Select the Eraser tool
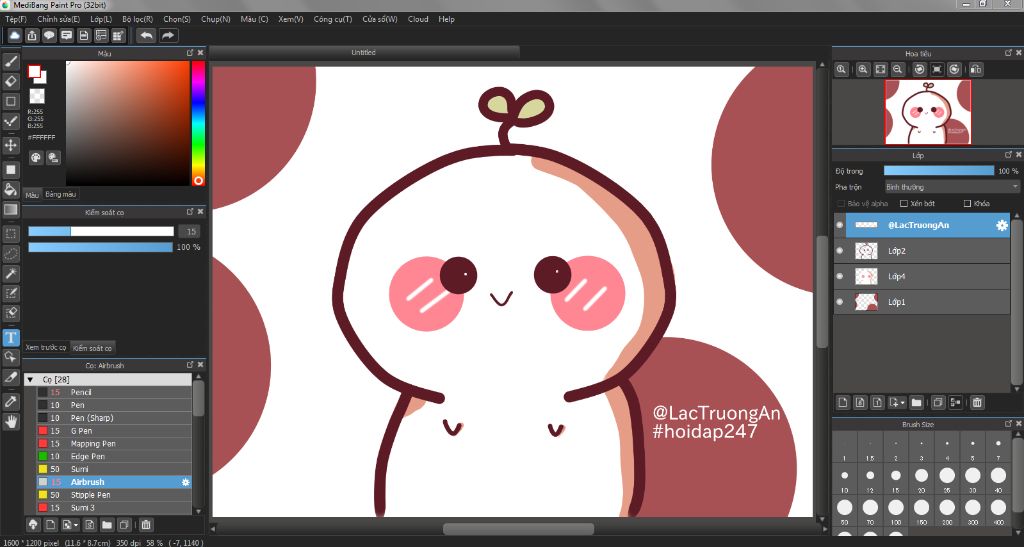The width and height of the screenshot is (1024, 547). 10,82
